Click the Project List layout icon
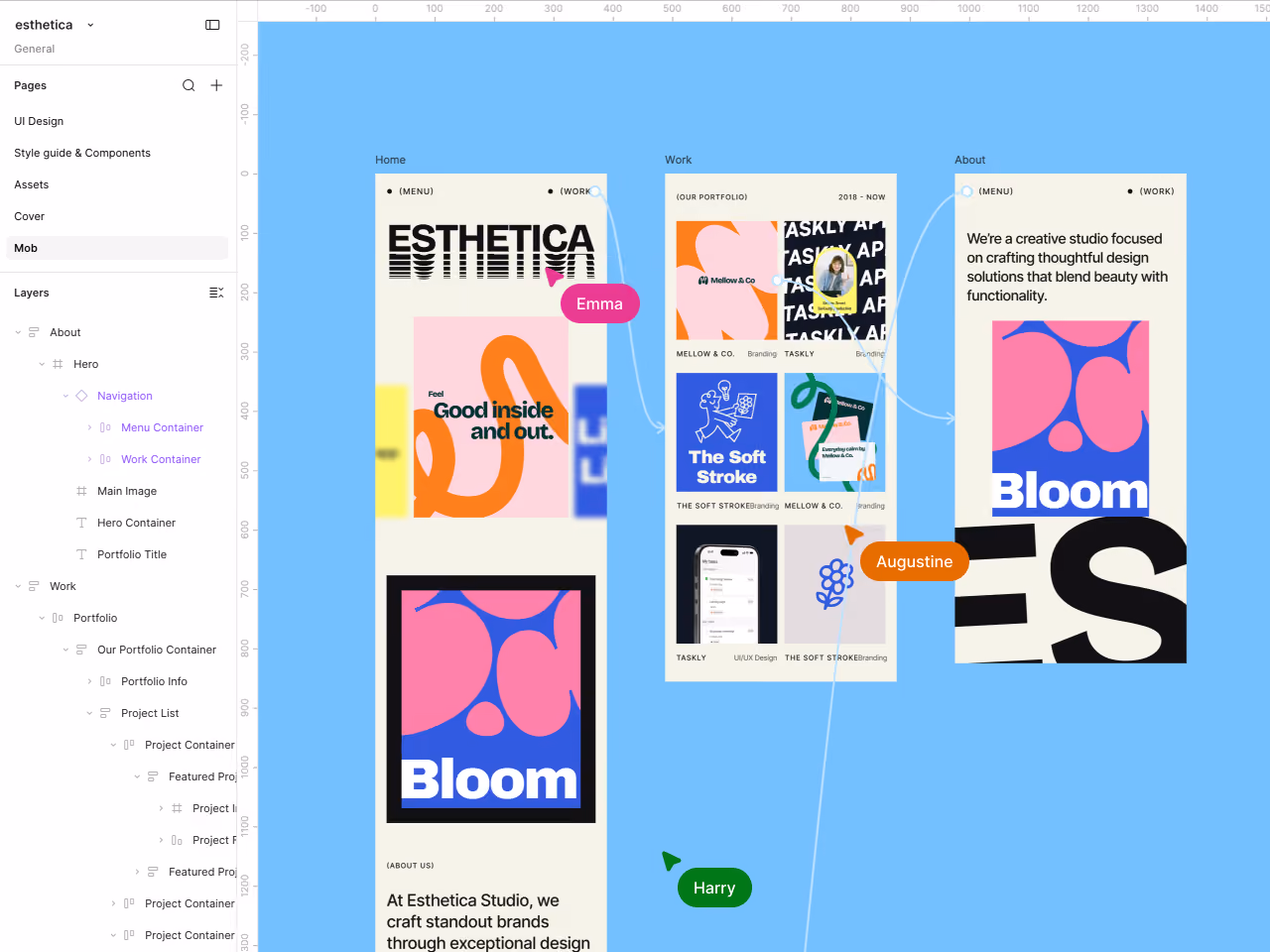The width and height of the screenshot is (1270, 952). (x=105, y=713)
